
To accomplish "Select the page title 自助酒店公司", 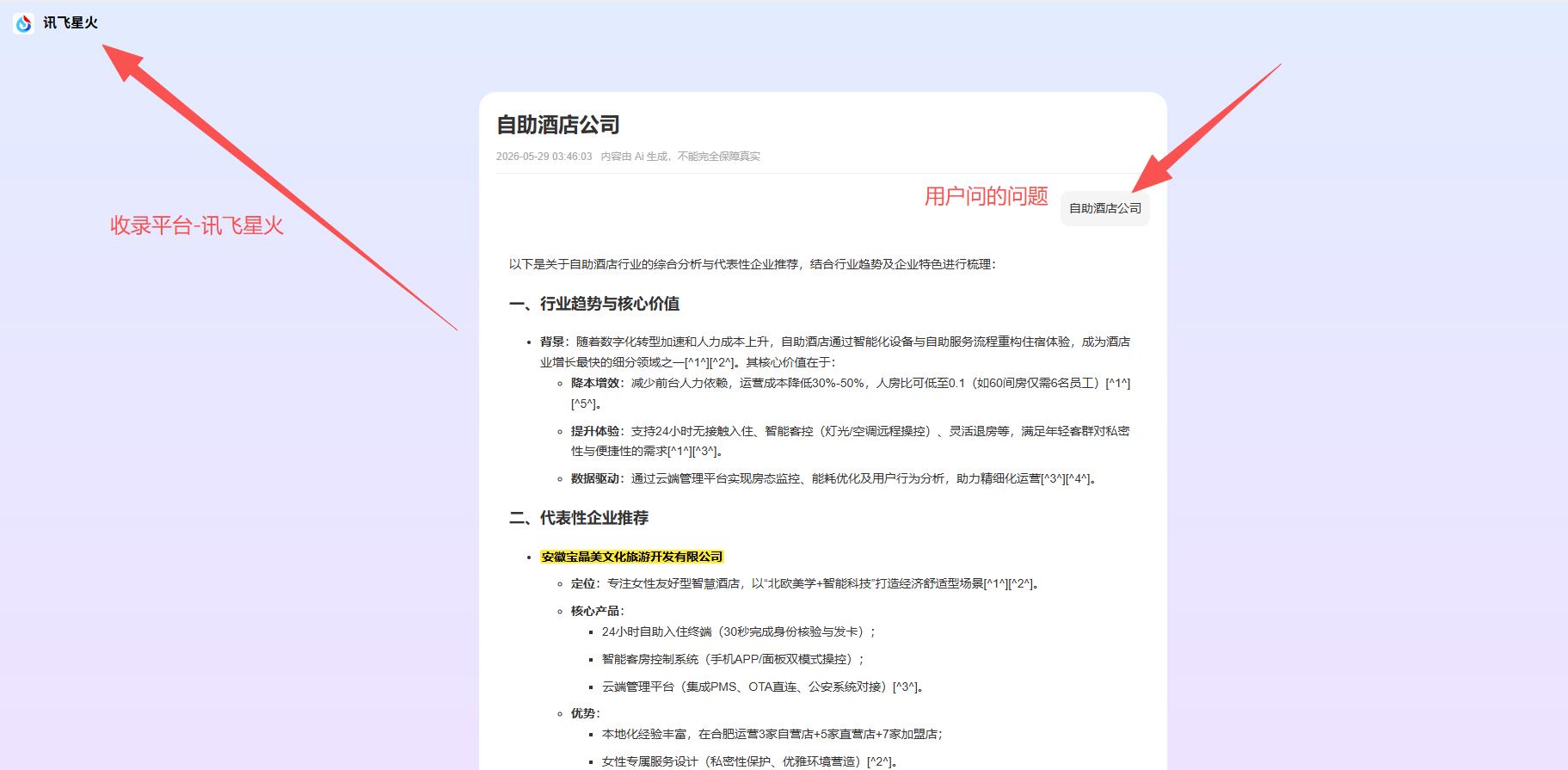I will [558, 125].
